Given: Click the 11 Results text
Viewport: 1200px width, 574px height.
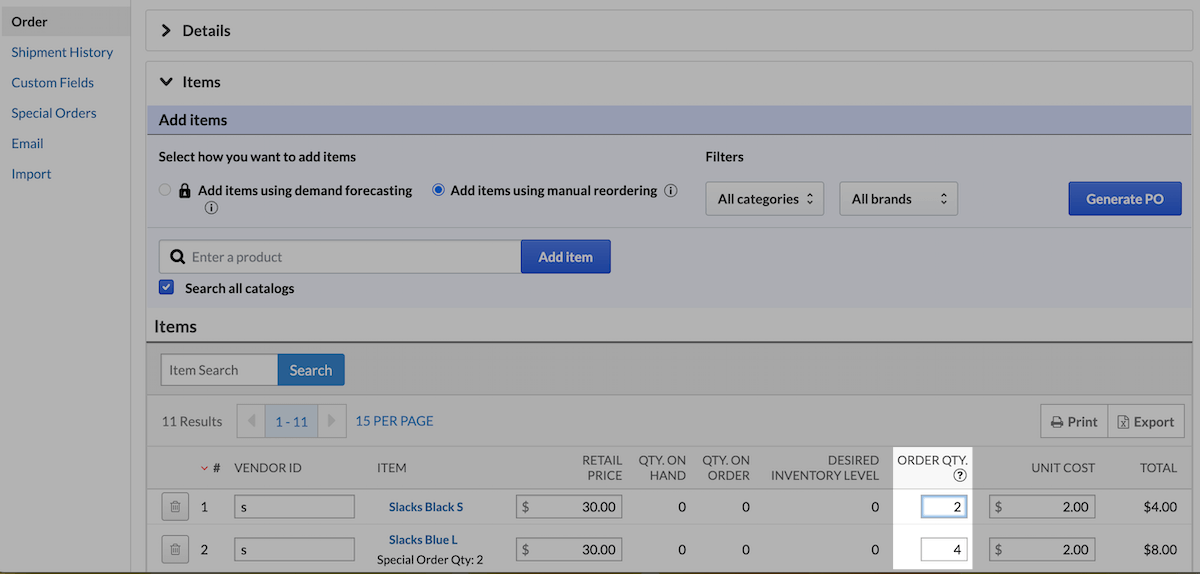Looking at the screenshot, I should pyautogui.click(x=192, y=421).
